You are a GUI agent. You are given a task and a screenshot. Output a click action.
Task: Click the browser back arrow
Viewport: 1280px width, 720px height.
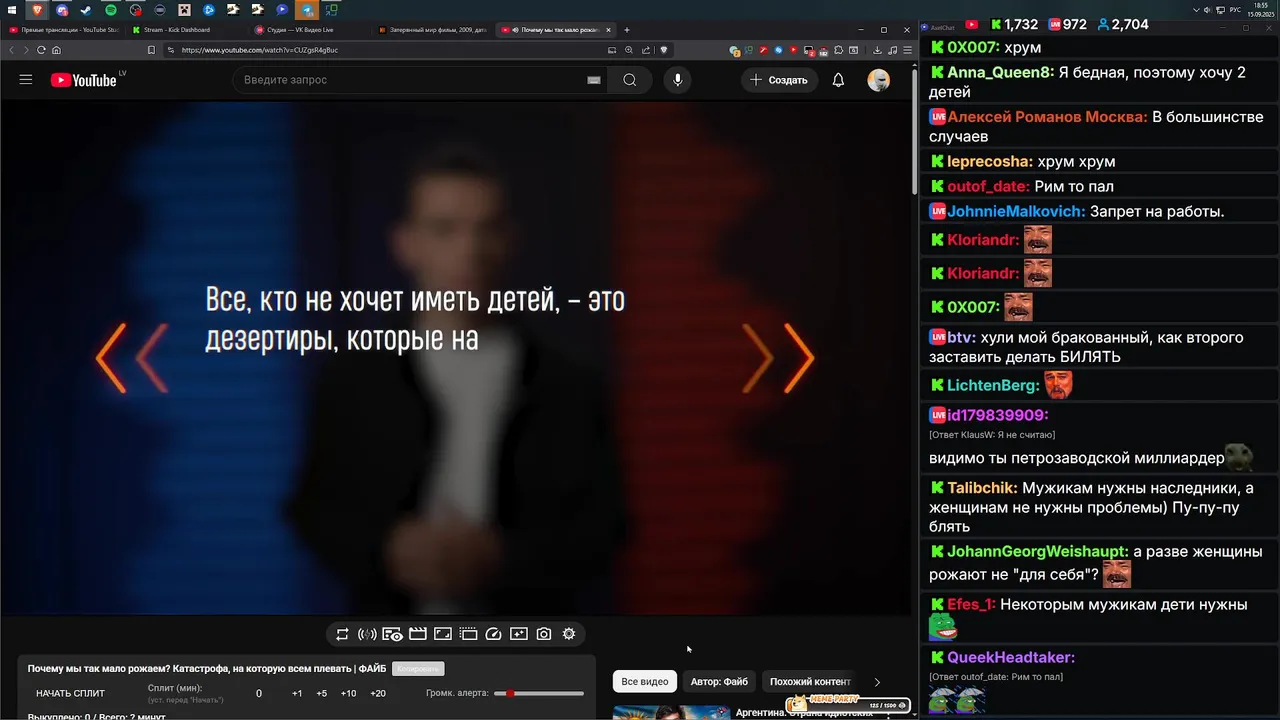pyautogui.click(x=12, y=50)
